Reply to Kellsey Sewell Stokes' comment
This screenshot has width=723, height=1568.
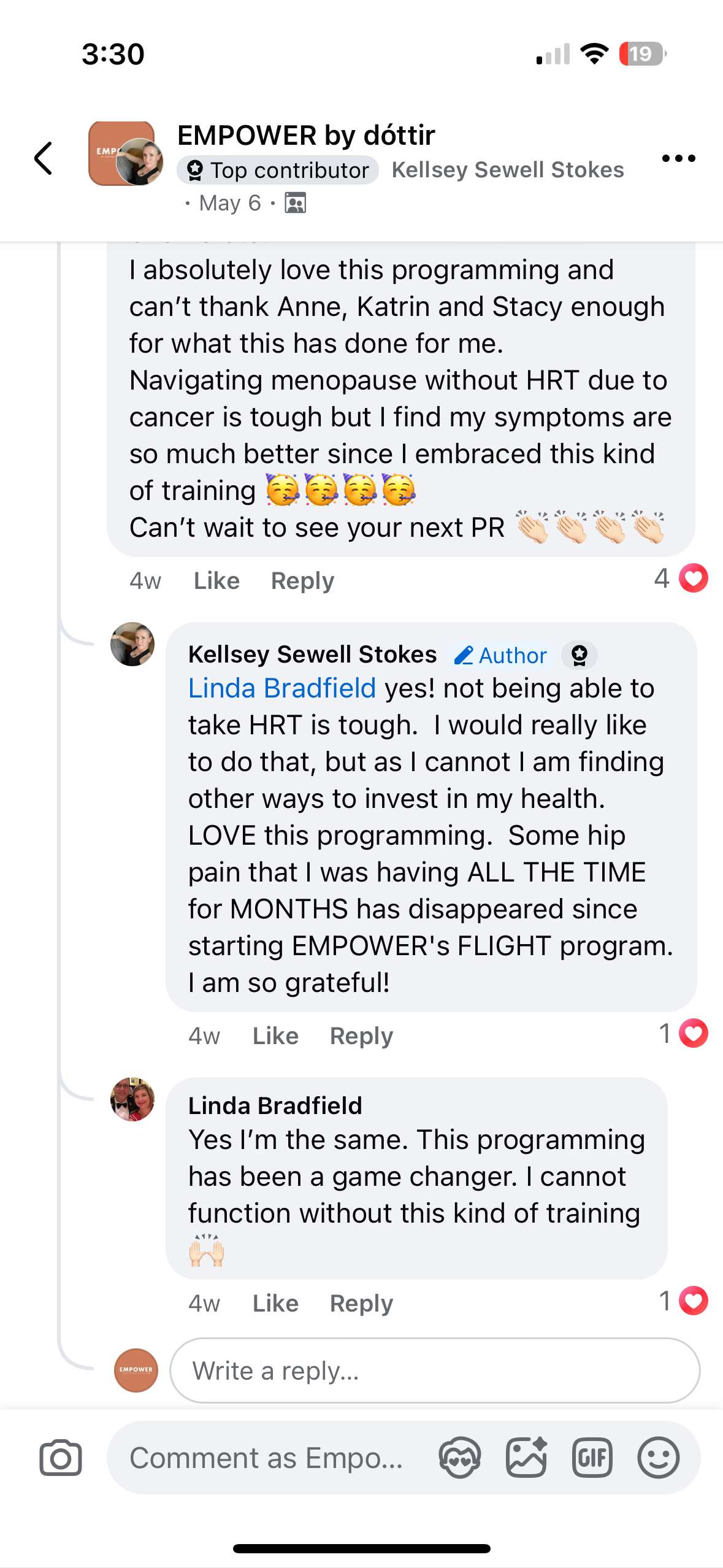click(361, 1036)
